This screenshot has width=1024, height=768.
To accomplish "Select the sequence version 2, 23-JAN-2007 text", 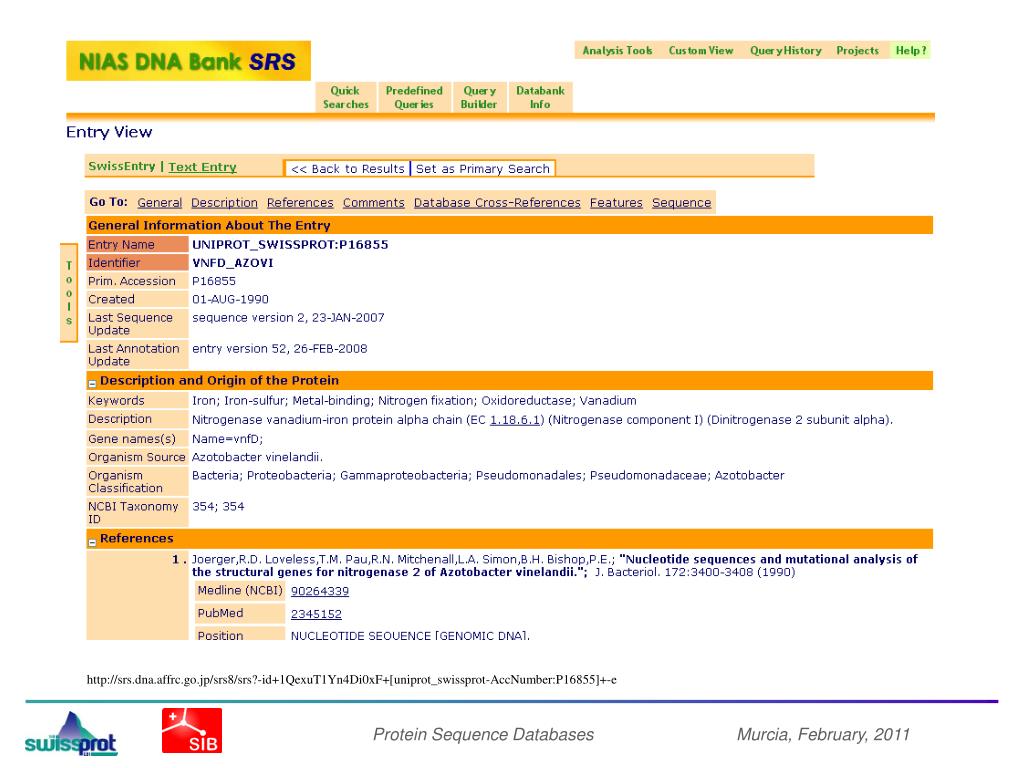I will pyautogui.click(x=288, y=317).
